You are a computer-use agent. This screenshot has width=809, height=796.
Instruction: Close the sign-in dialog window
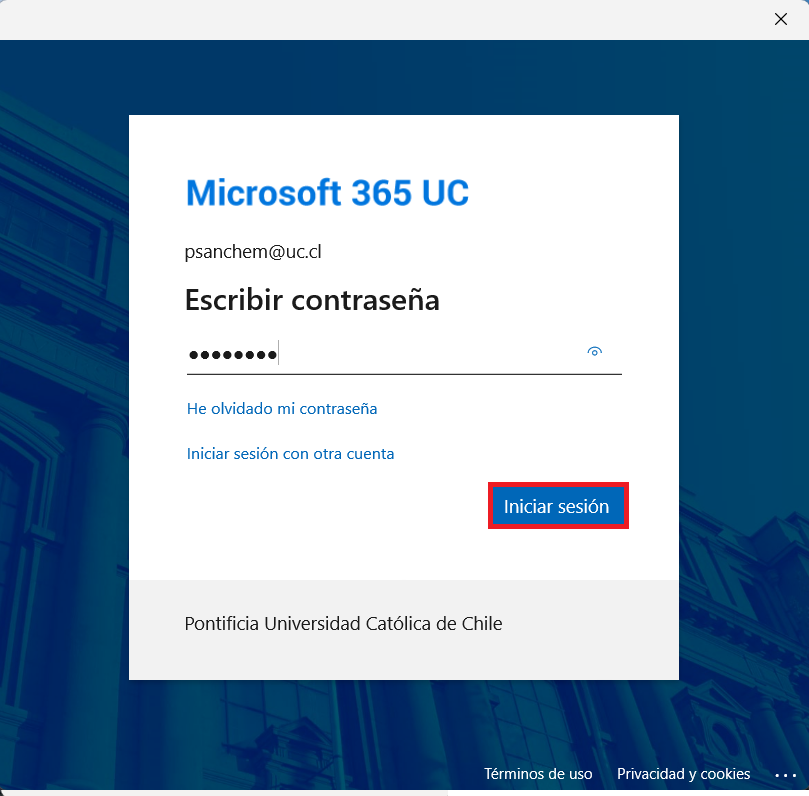point(781,19)
